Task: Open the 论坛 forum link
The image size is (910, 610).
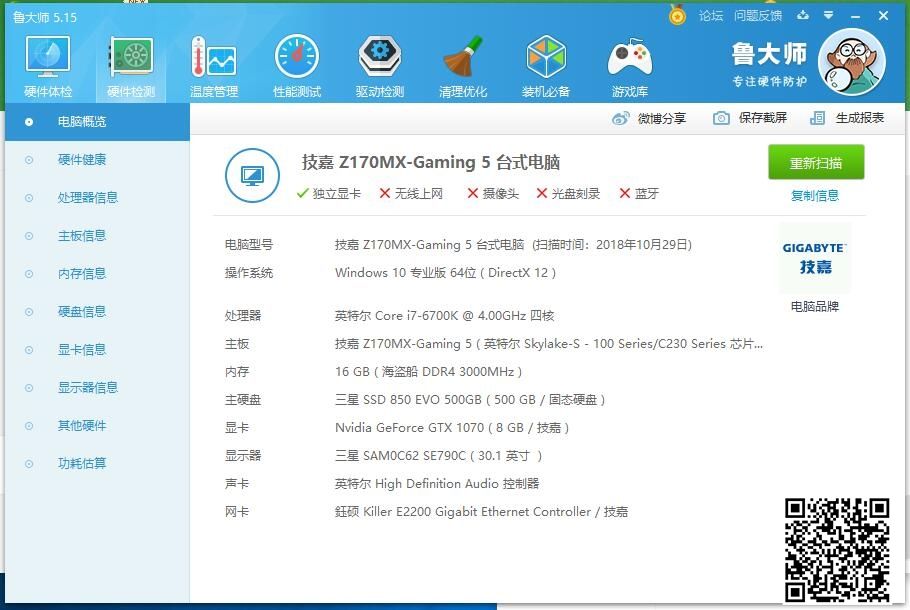Action: (x=711, y=16)
